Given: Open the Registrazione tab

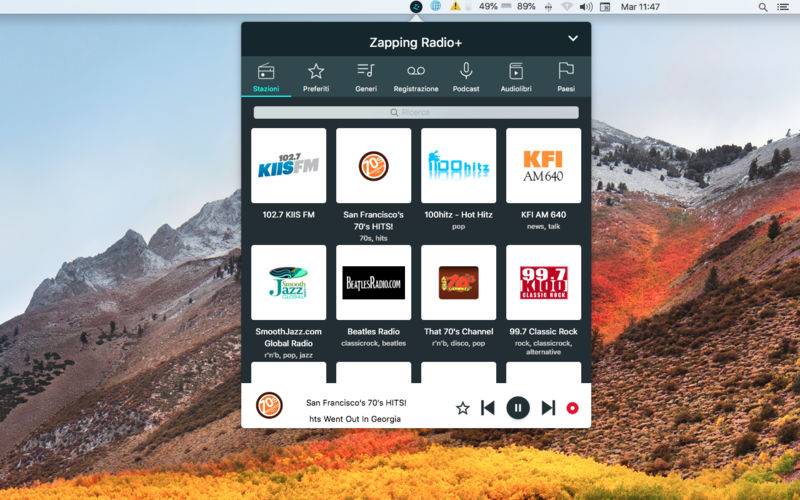Looking at the screenshot, I should coord(416,77).
